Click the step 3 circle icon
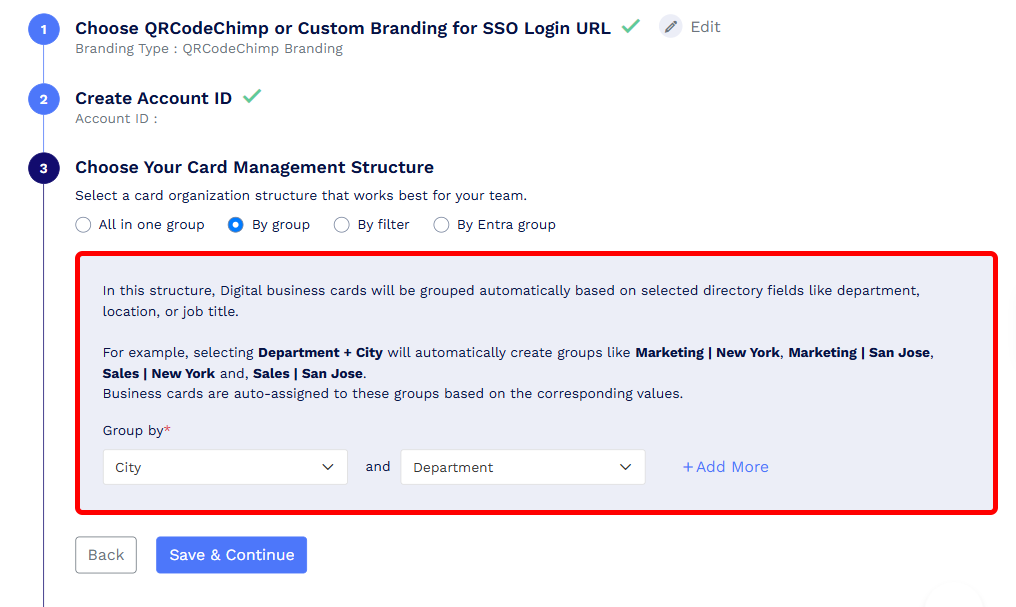1016x607 pixels. pyautogui.click(x=43, y=168)
